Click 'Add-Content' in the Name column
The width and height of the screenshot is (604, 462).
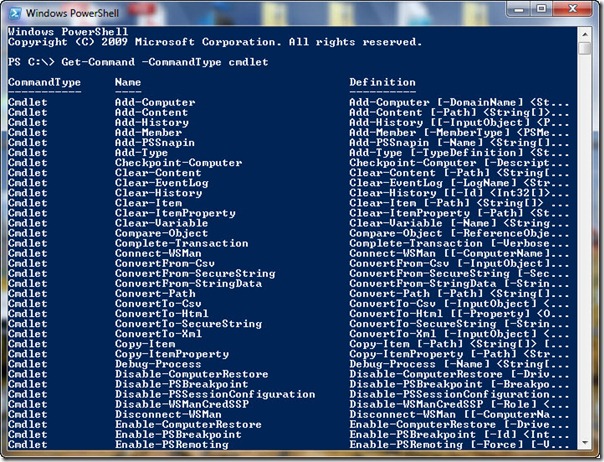(x=151, y=113)
